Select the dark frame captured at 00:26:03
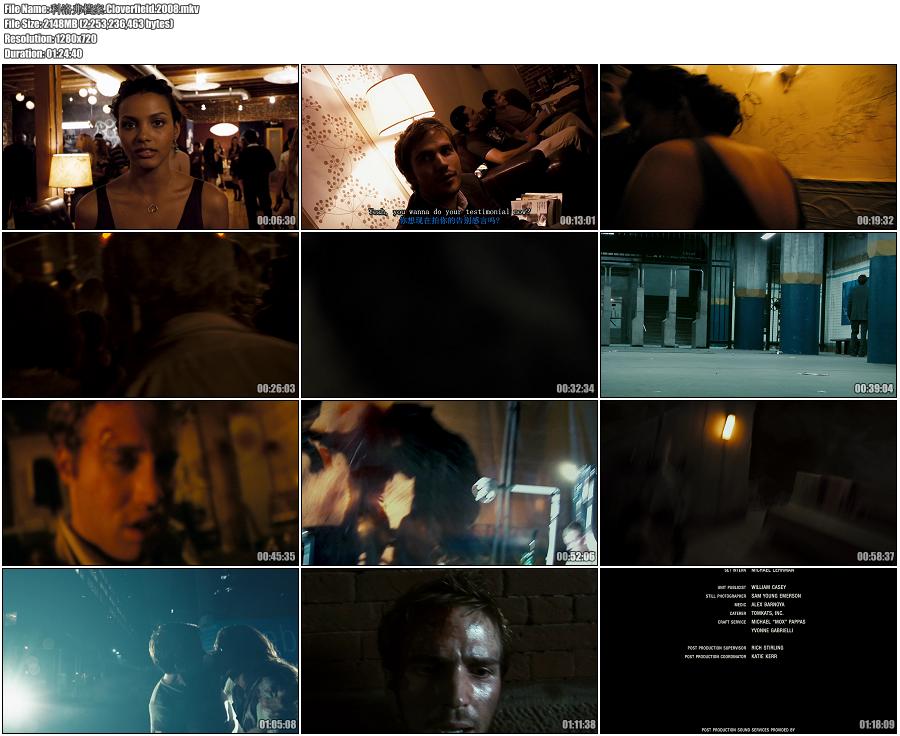 (150, 315)
